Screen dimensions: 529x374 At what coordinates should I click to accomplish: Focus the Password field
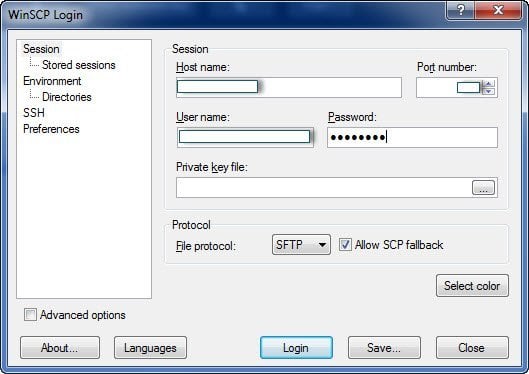[x=412, y=137]
